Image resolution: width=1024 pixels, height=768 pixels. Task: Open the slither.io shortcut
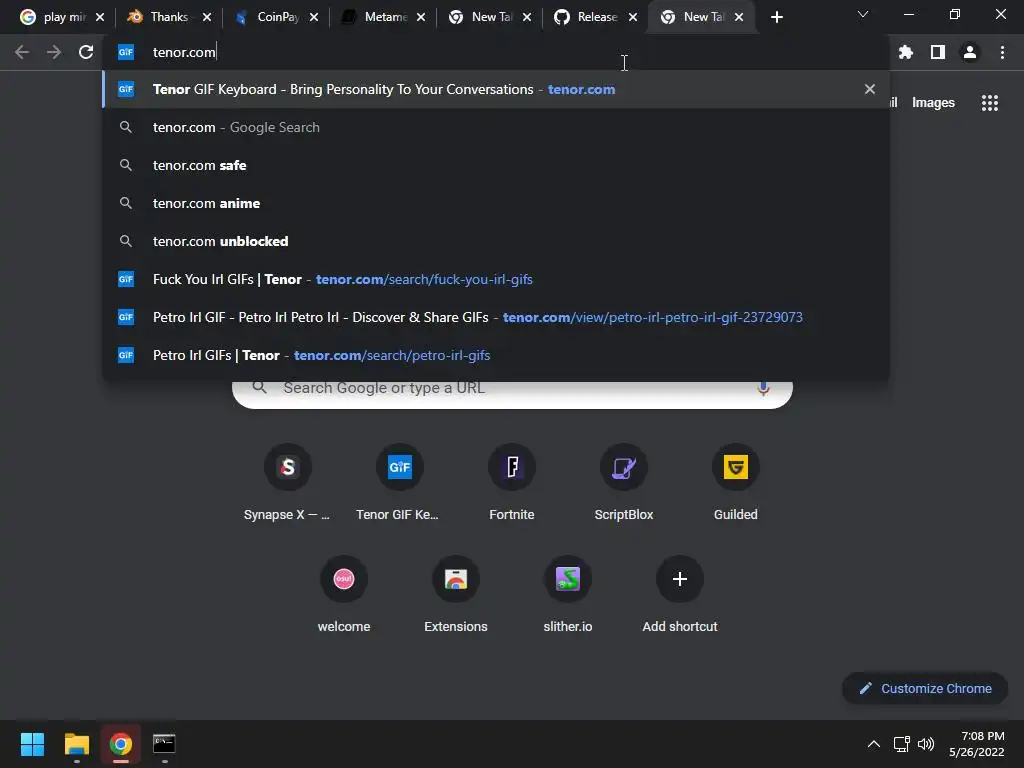coord(568,594)
